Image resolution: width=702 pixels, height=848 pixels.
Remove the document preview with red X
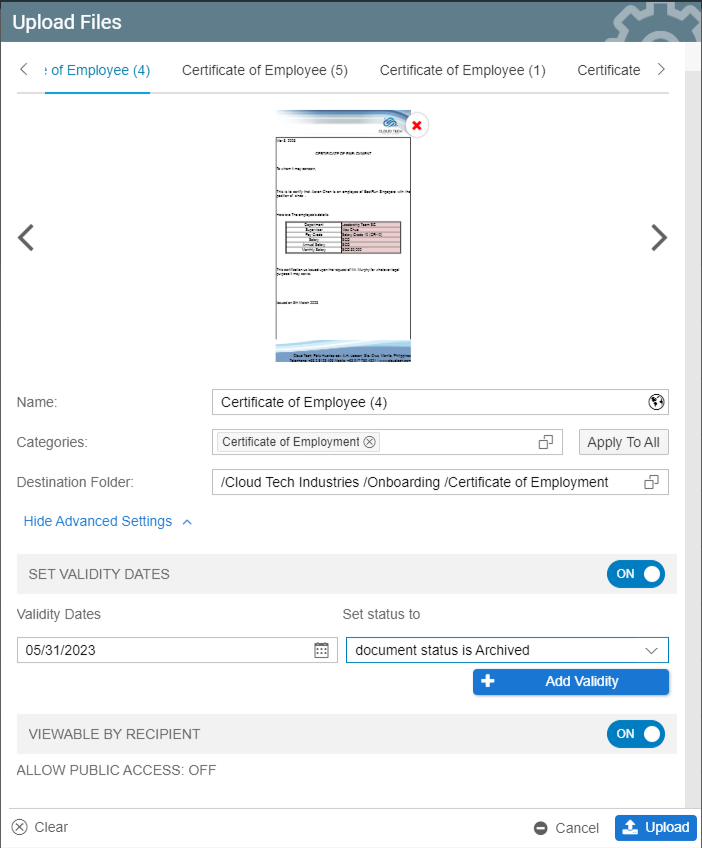click(417, 125)
